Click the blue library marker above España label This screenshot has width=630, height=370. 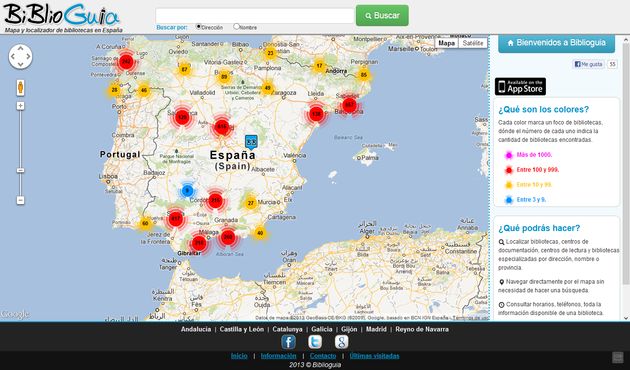coord(251,142)
